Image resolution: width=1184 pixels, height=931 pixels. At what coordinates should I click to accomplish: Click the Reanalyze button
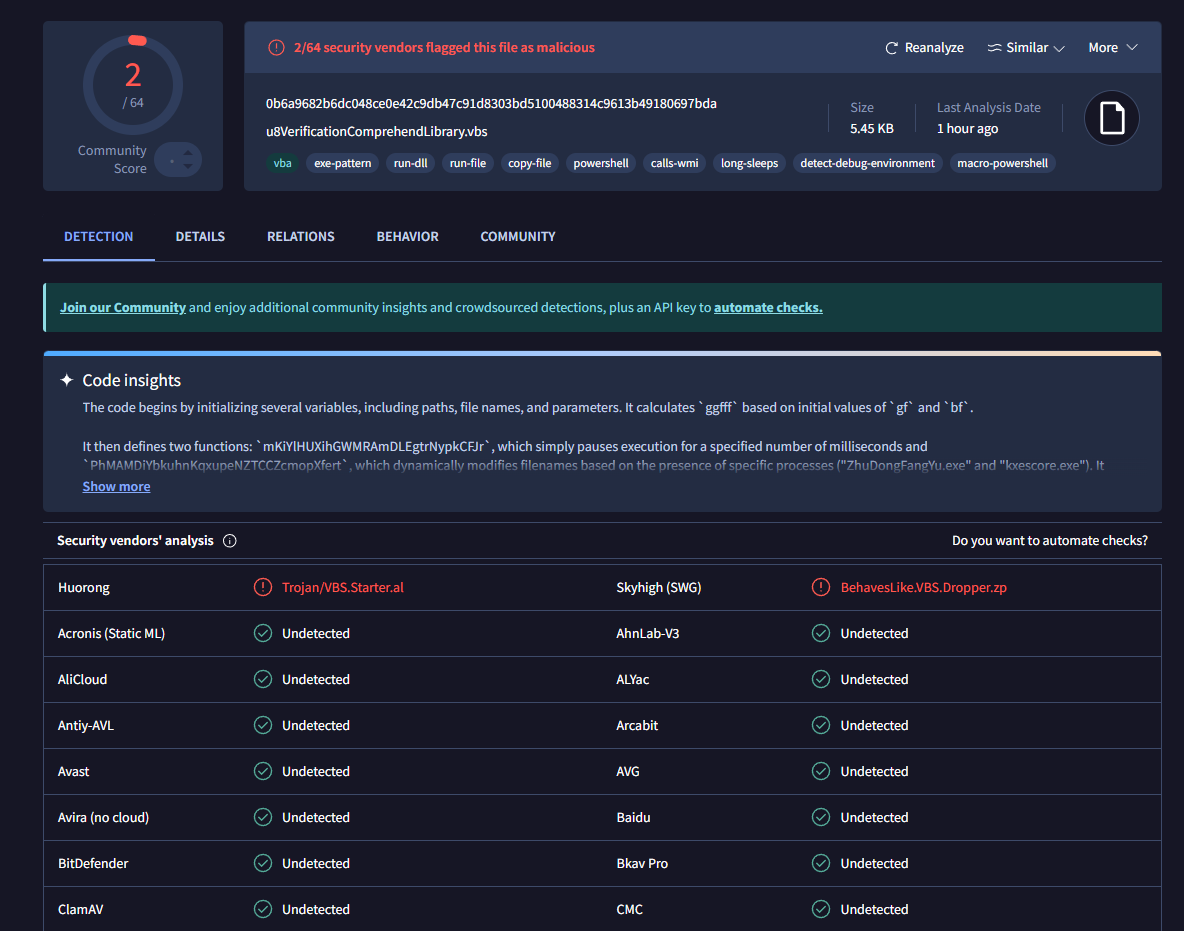(x=924, y=48)
